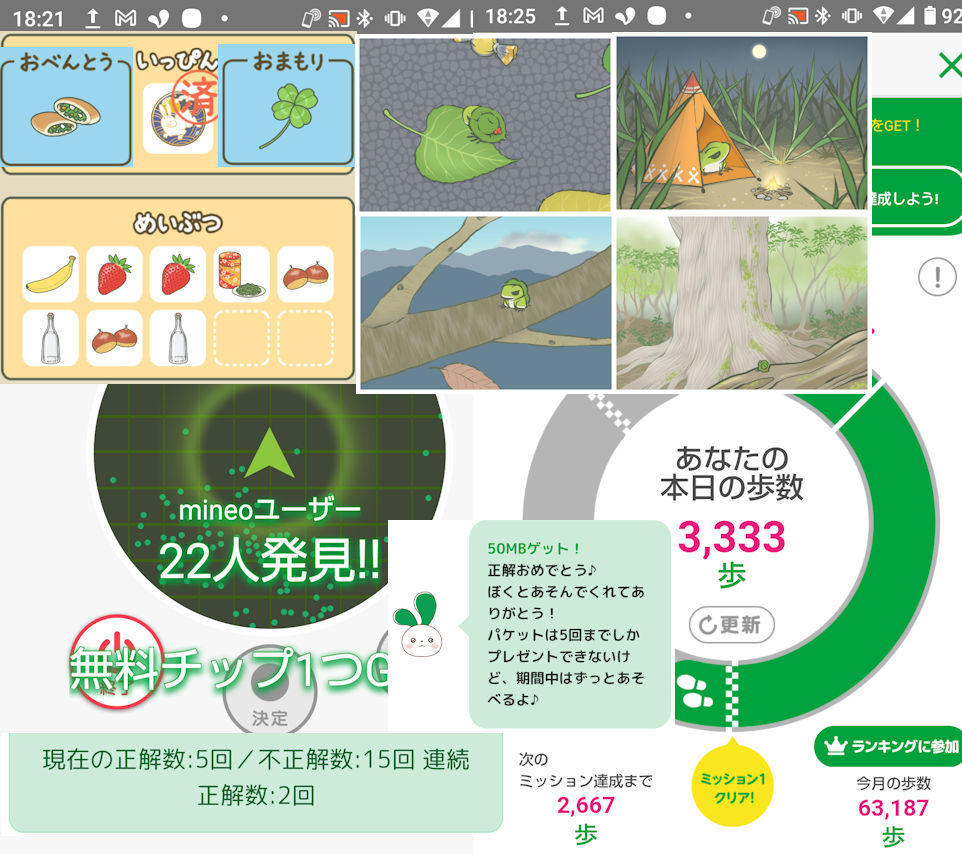
Task: Open the おまもり clover charm slot
Action: [x=287, y=106]
